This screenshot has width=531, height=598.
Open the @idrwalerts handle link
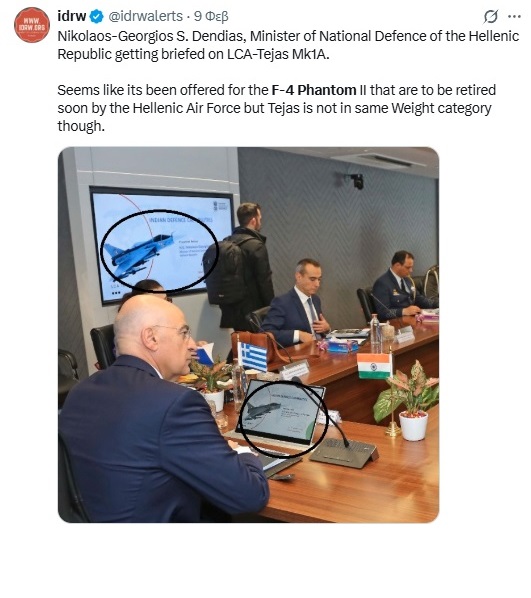(146, 16)
